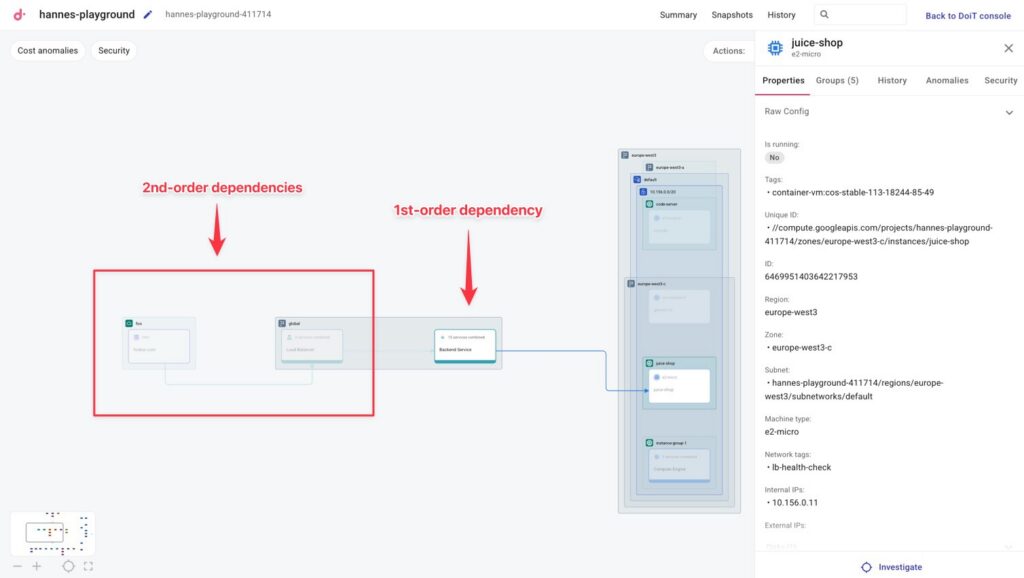This screenshot has width=1024, height=578.
Task: Toggle the Security filter chip
Action: pyautogui.click(x=114, y=51)
